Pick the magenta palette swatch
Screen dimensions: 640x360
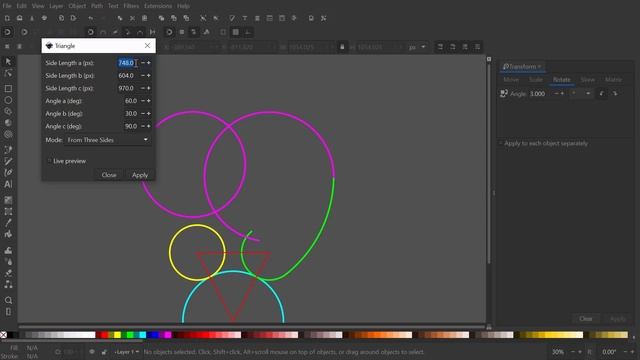pos(168,335)
